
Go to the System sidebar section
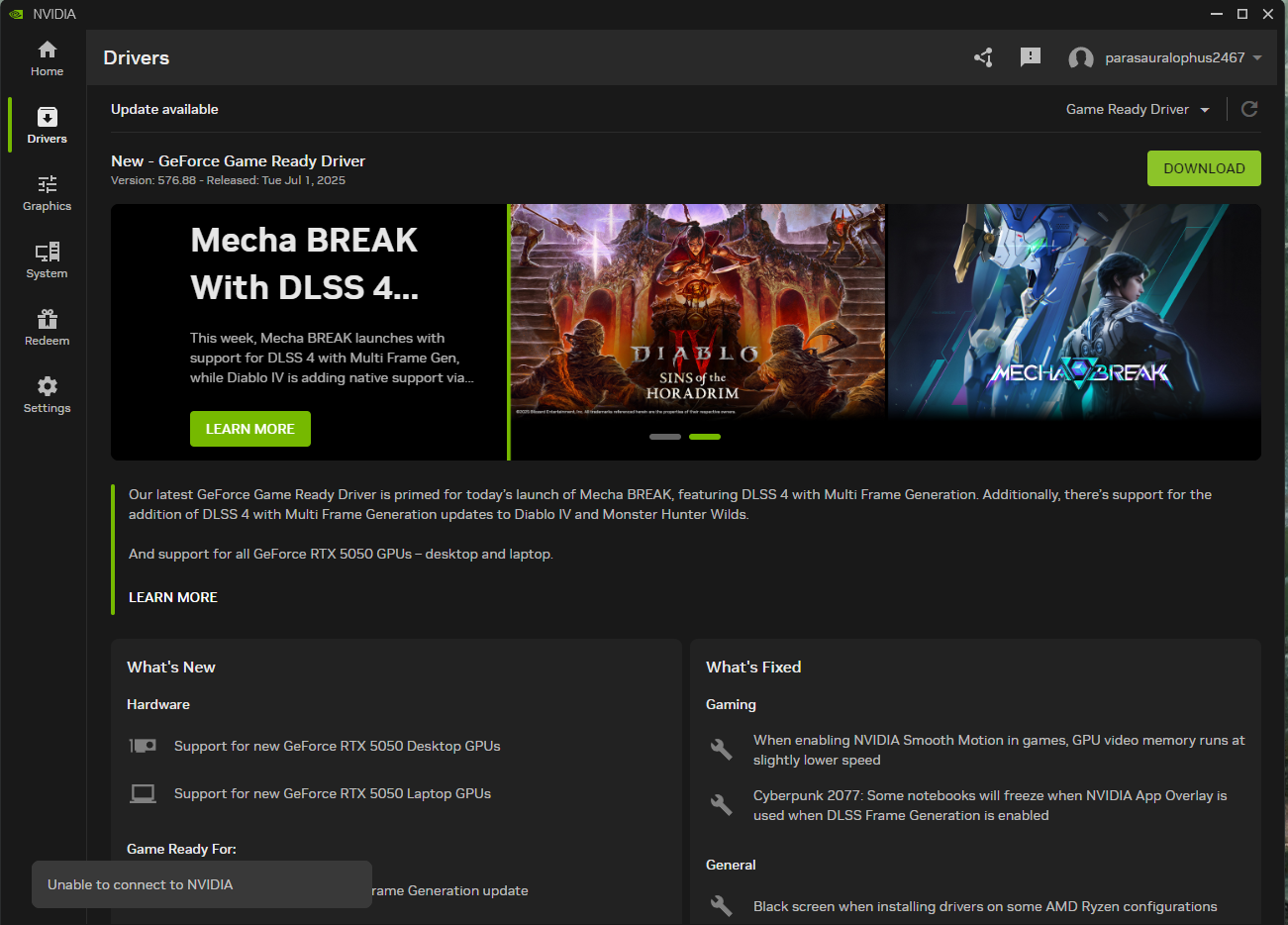tap(47, 260)
